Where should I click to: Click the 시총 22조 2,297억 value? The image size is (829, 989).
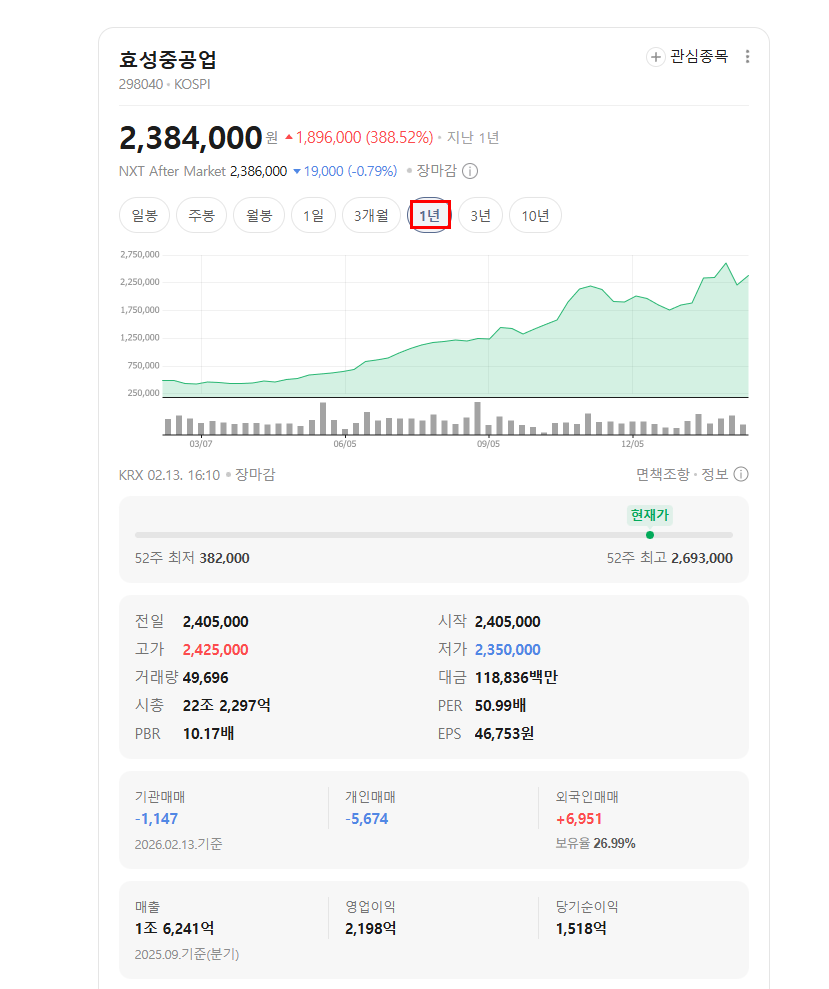(227, 706)
